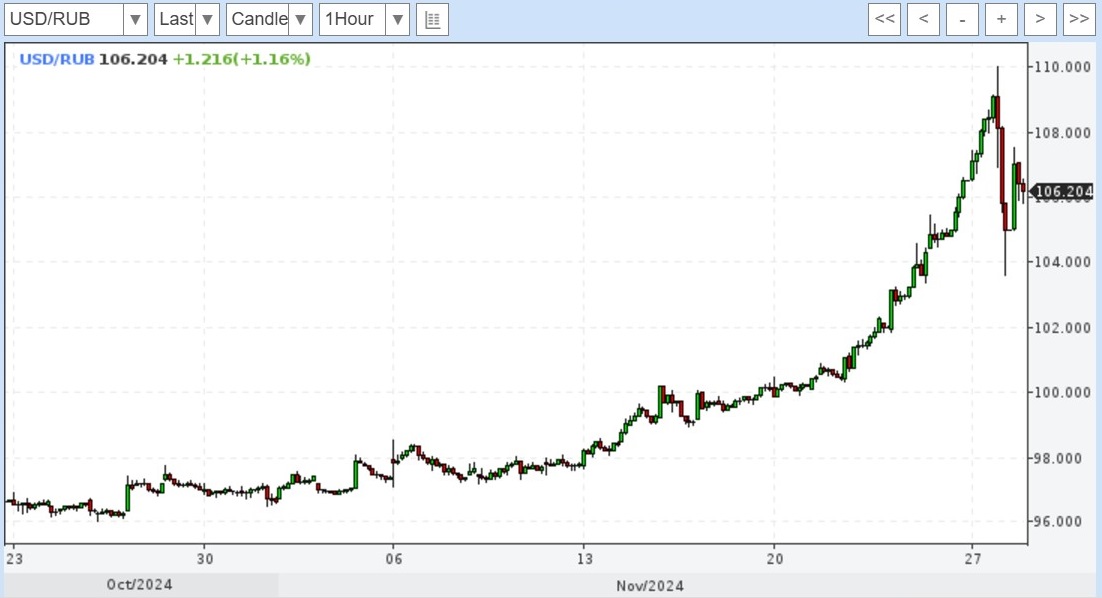
Task: Zoom out using the minus button
Action: [962, 19]
